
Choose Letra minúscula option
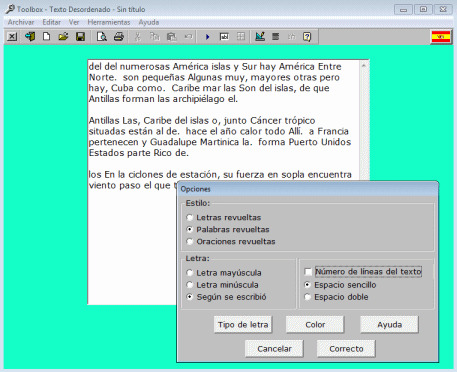pyautogui.click(x=222, y=285)
